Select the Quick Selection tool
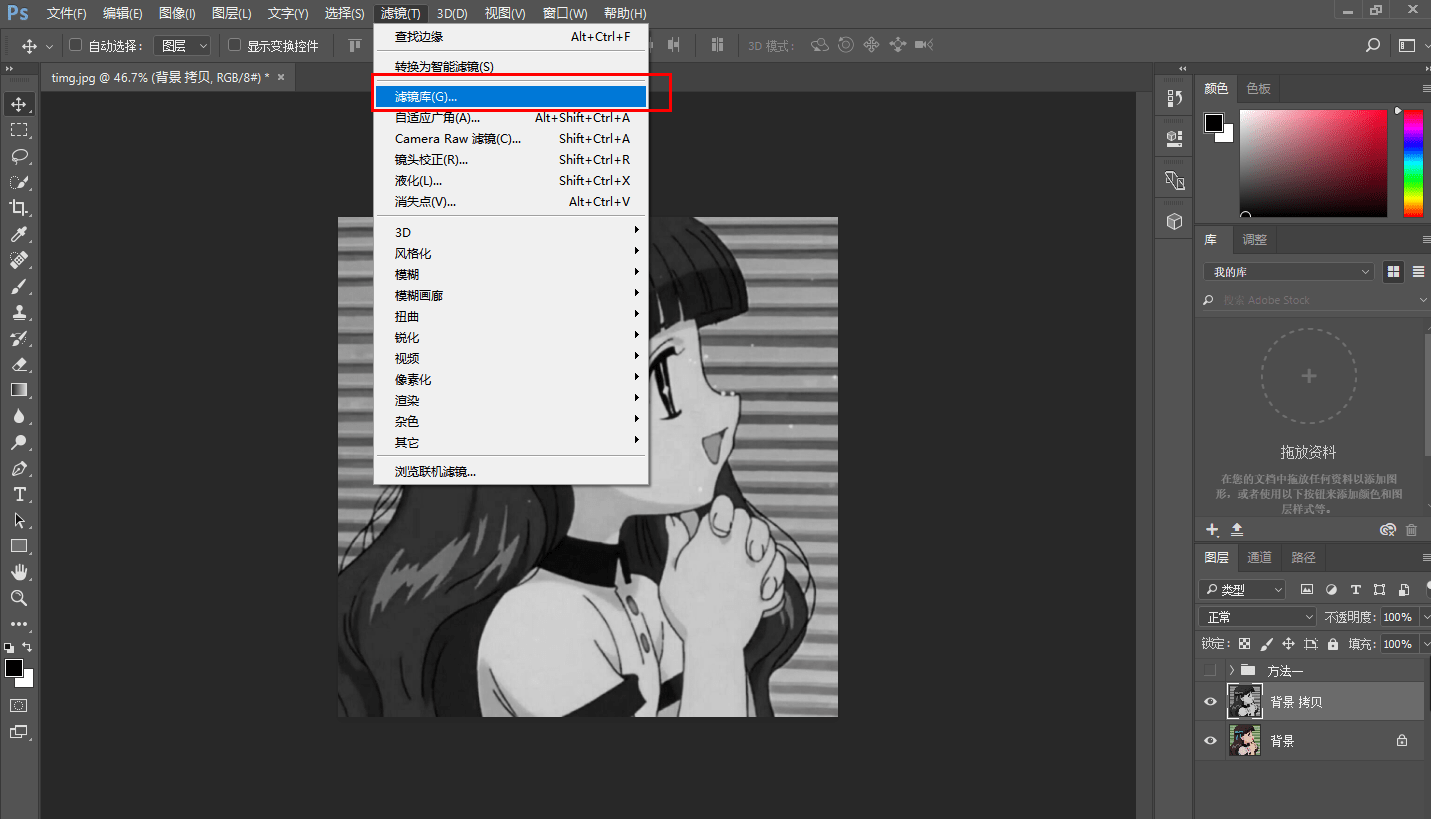The width and height of the screenshot is (1431, 819). click(19, 182)
